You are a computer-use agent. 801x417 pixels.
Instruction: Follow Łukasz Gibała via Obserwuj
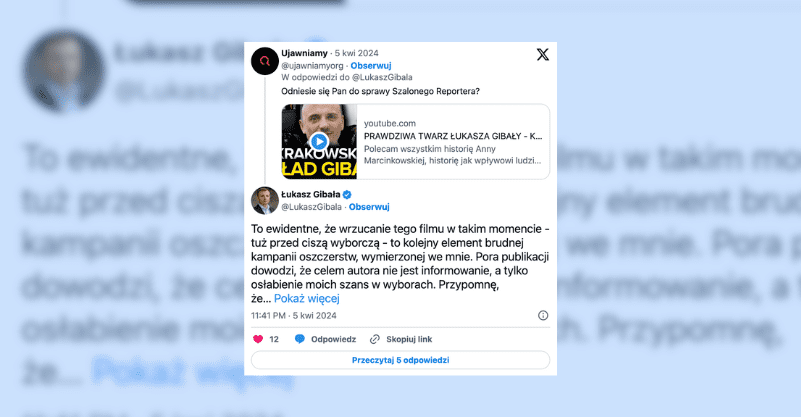click(x=369, y=206)
